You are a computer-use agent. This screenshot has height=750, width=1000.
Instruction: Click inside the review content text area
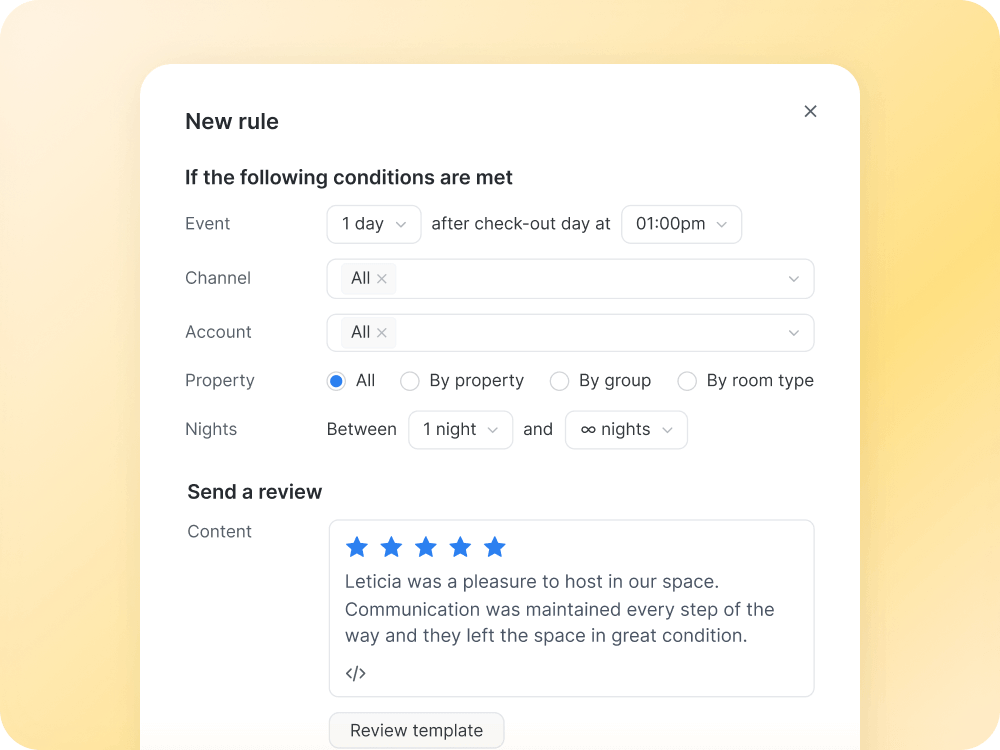point(560,608)
